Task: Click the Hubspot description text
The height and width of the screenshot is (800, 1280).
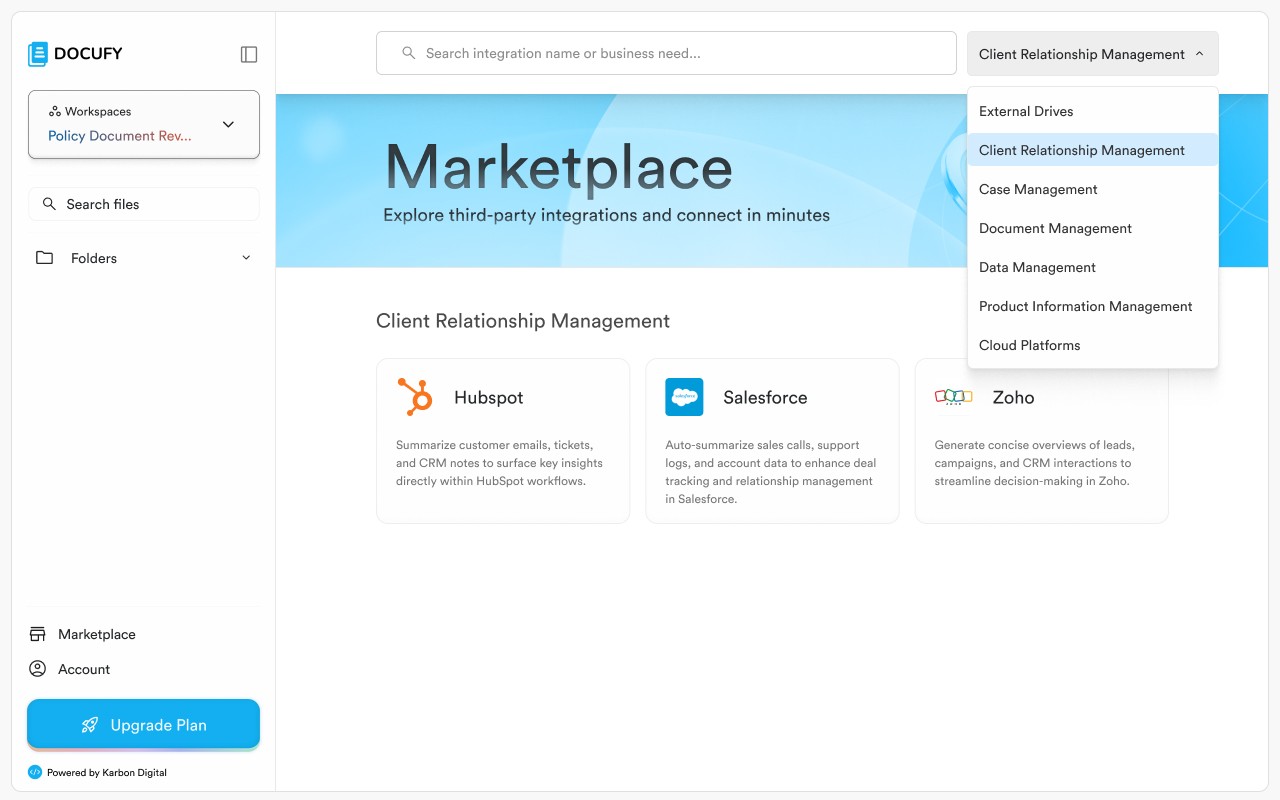Action: tap(500, 463)
